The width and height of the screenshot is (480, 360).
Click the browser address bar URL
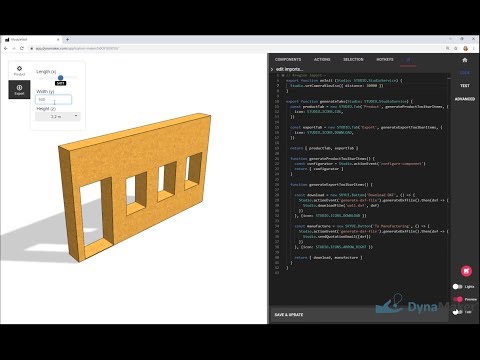click(x=77, y=48)
